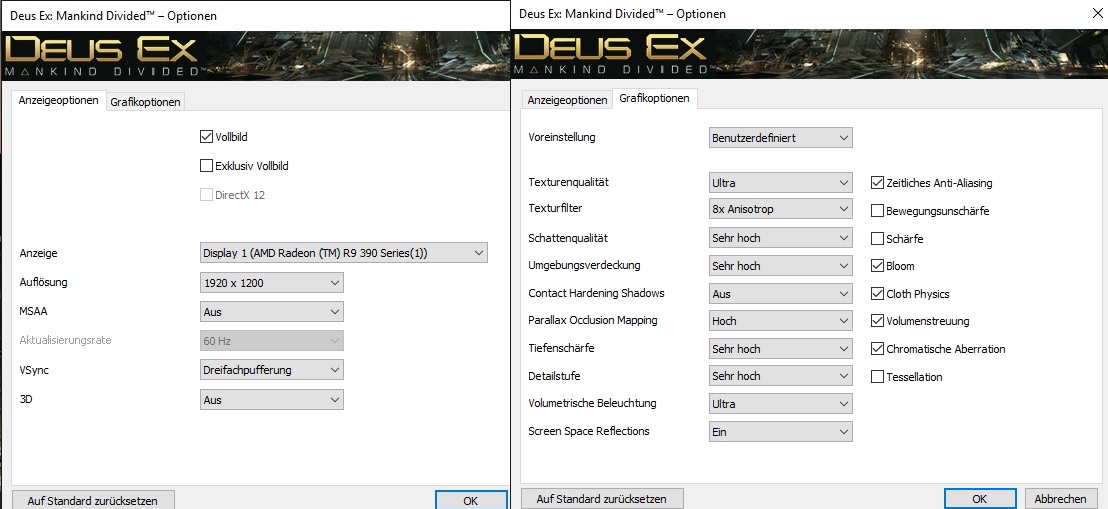The height and width of the screenshot is (509, 1108).
Task: Click Auf Standard zurücksetzen in left window
Action: pyautogui.click(x=93, y=500)
